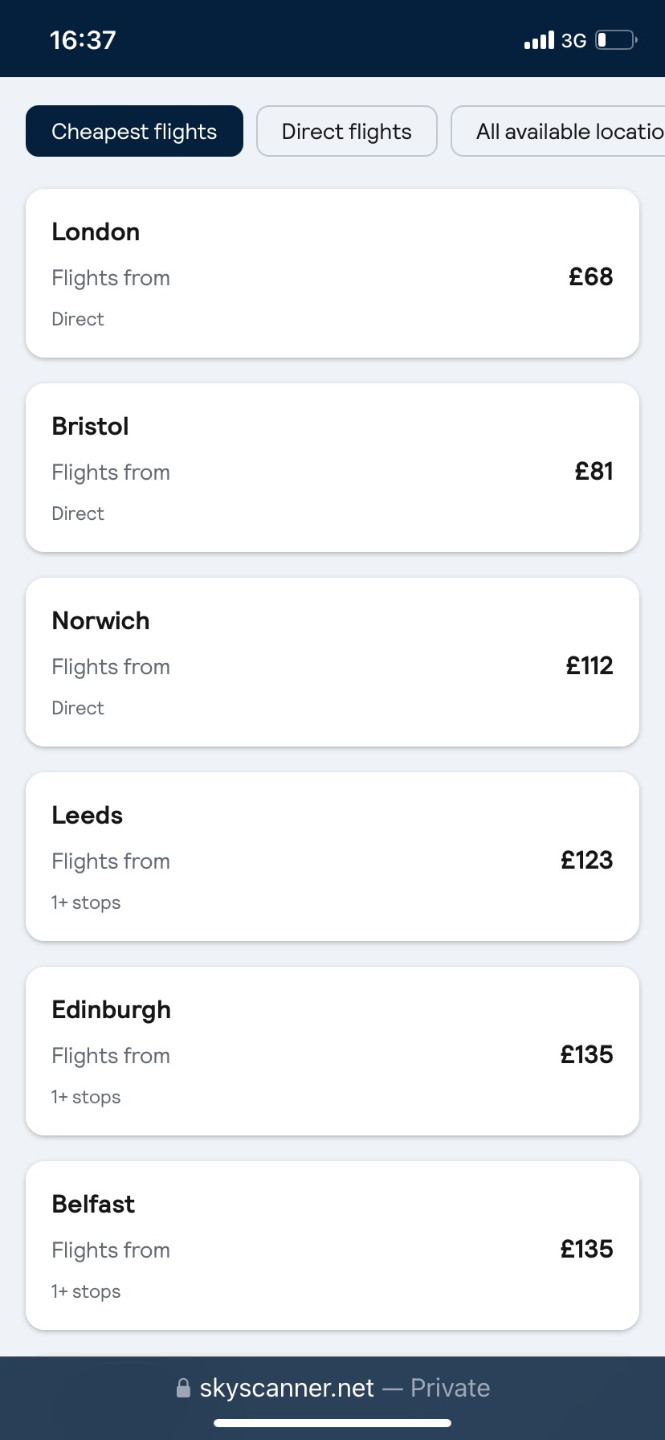
Task: Tap the battery icon in status bar
Action: (615, 41)
